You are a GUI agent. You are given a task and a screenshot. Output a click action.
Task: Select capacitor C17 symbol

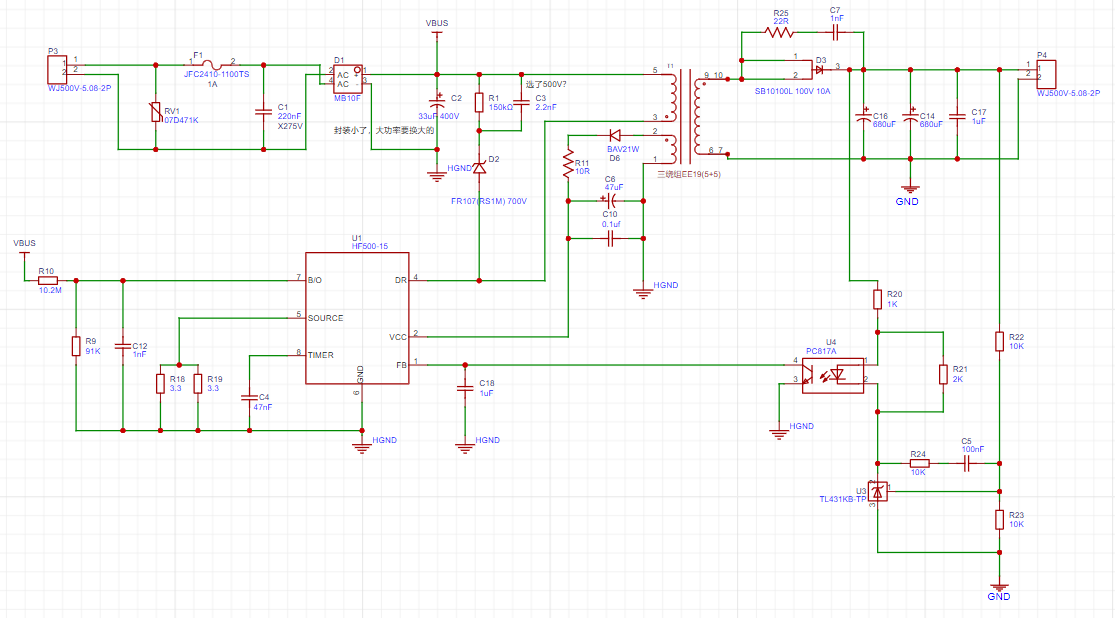click(x=957, y=117)
